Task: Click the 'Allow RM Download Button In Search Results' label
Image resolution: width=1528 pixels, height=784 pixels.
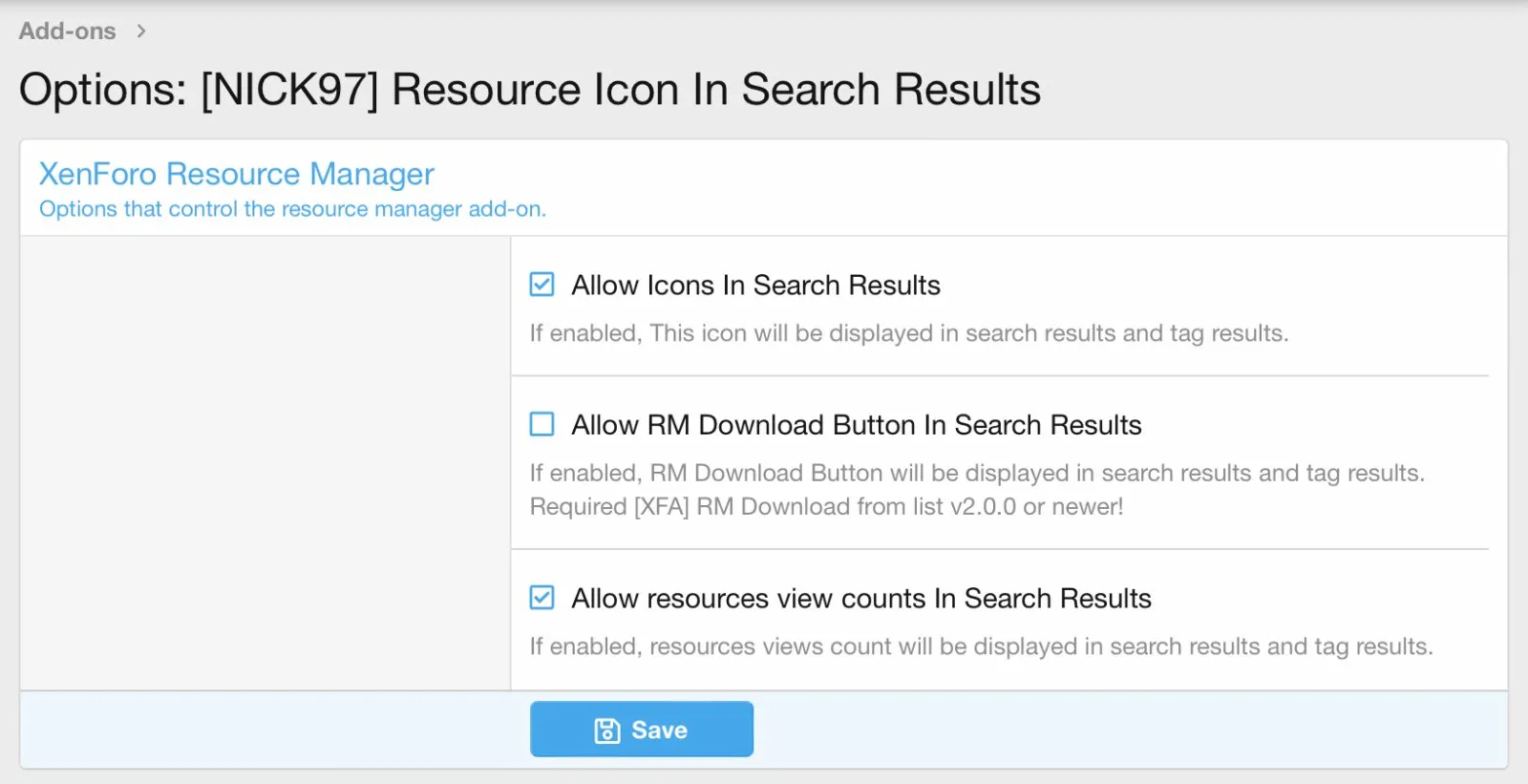Action: [856, 425]
